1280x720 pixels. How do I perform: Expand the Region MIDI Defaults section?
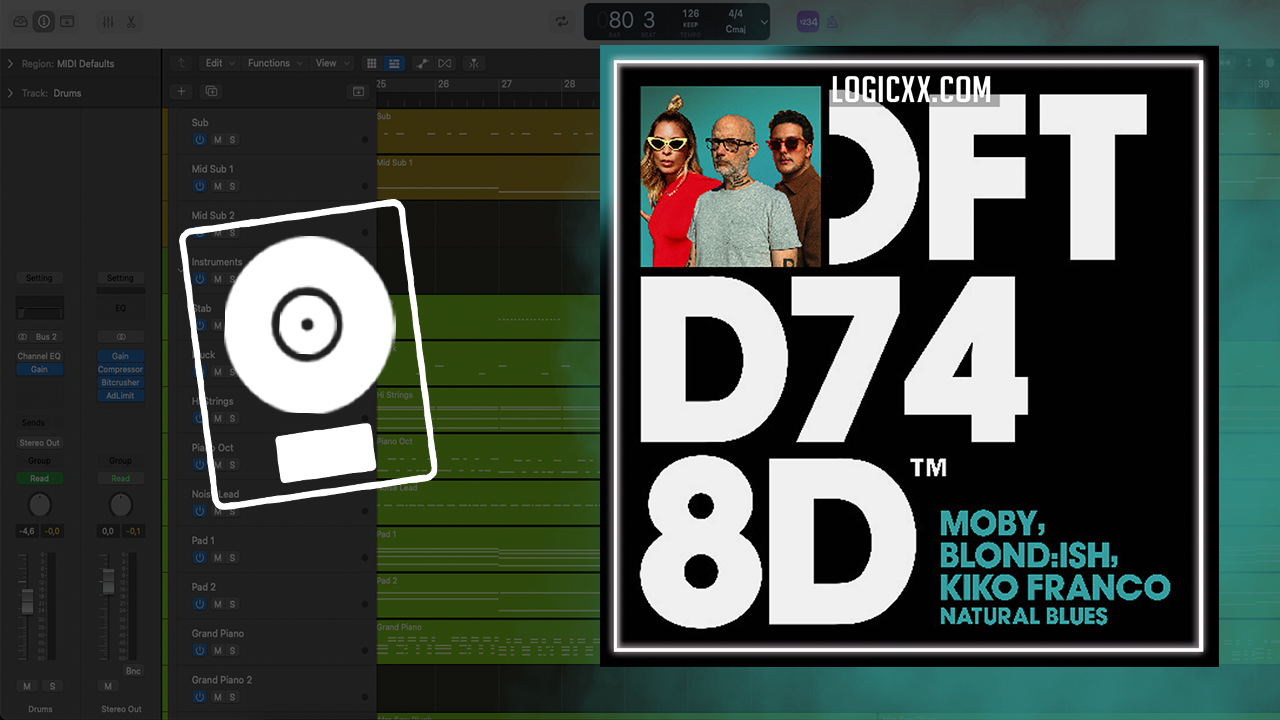(x=11, y=64)
